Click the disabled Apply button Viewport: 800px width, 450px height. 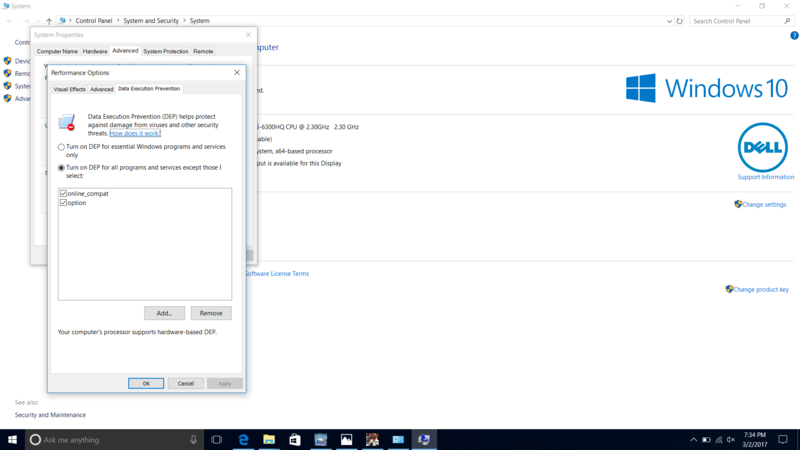(x=224, y=384)
